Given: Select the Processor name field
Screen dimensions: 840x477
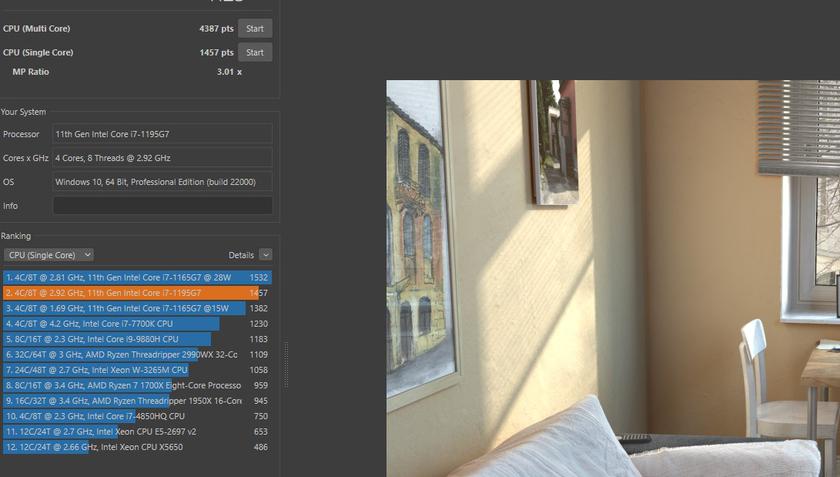Looking at the screenshot, I should click(x=162, y=134).
